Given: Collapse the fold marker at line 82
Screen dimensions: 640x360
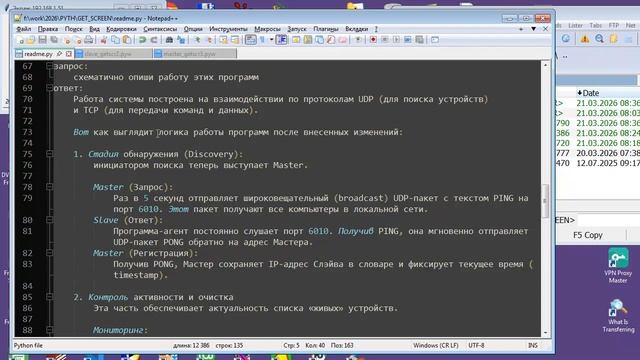Looking at the screenshot, I should click(x=49, y=253).
